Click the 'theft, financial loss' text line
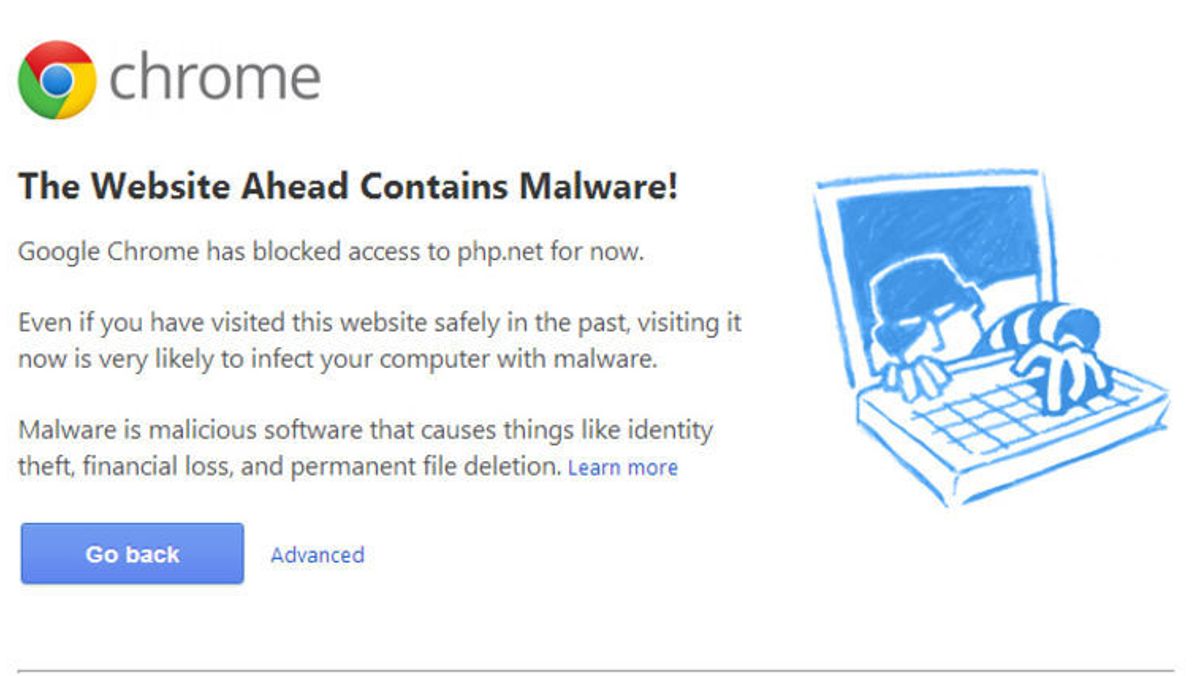This screenshot has width=1200, height=676. pos(289,466)
